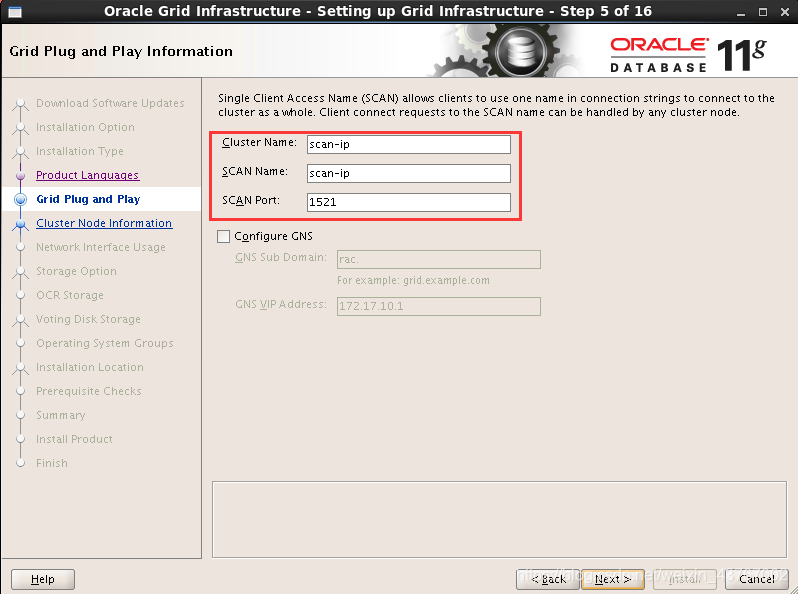Screen dimensions: 798x594
Task: Open the window menu icon in title bar
Action: (x=15, y=11)
